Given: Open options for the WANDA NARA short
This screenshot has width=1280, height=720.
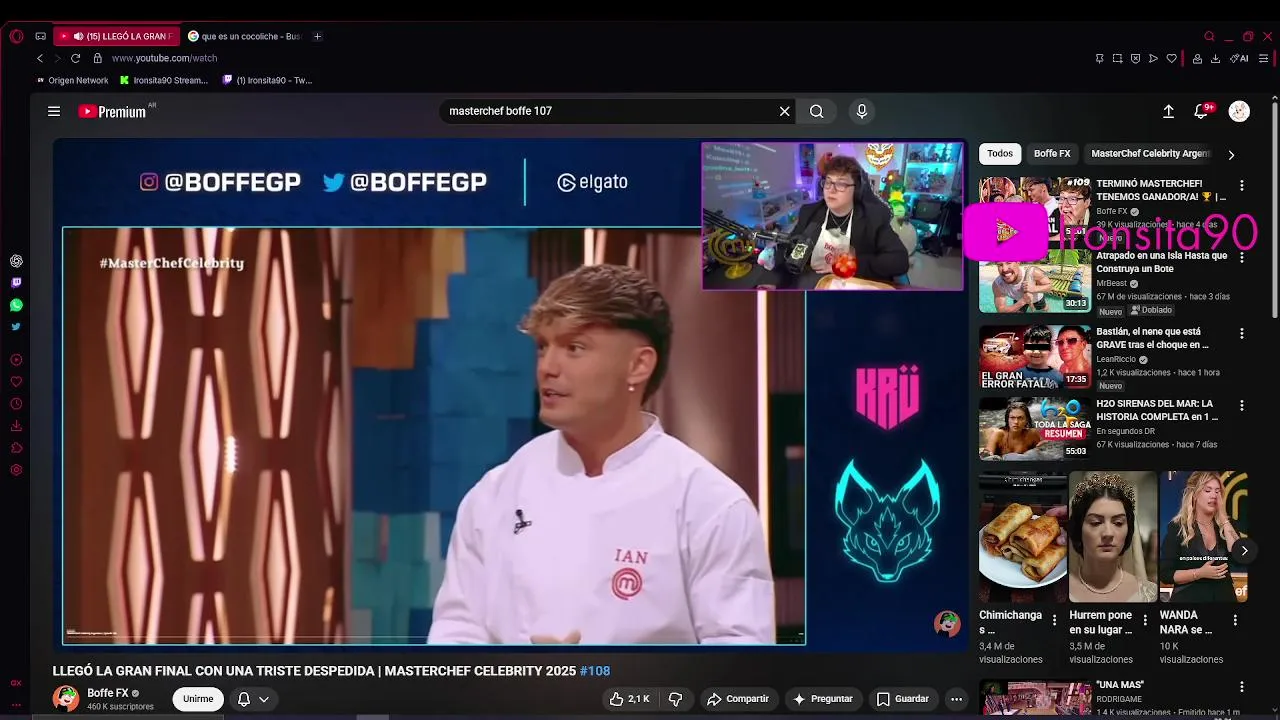Looking at the screenshot, I should [1235, 621].
